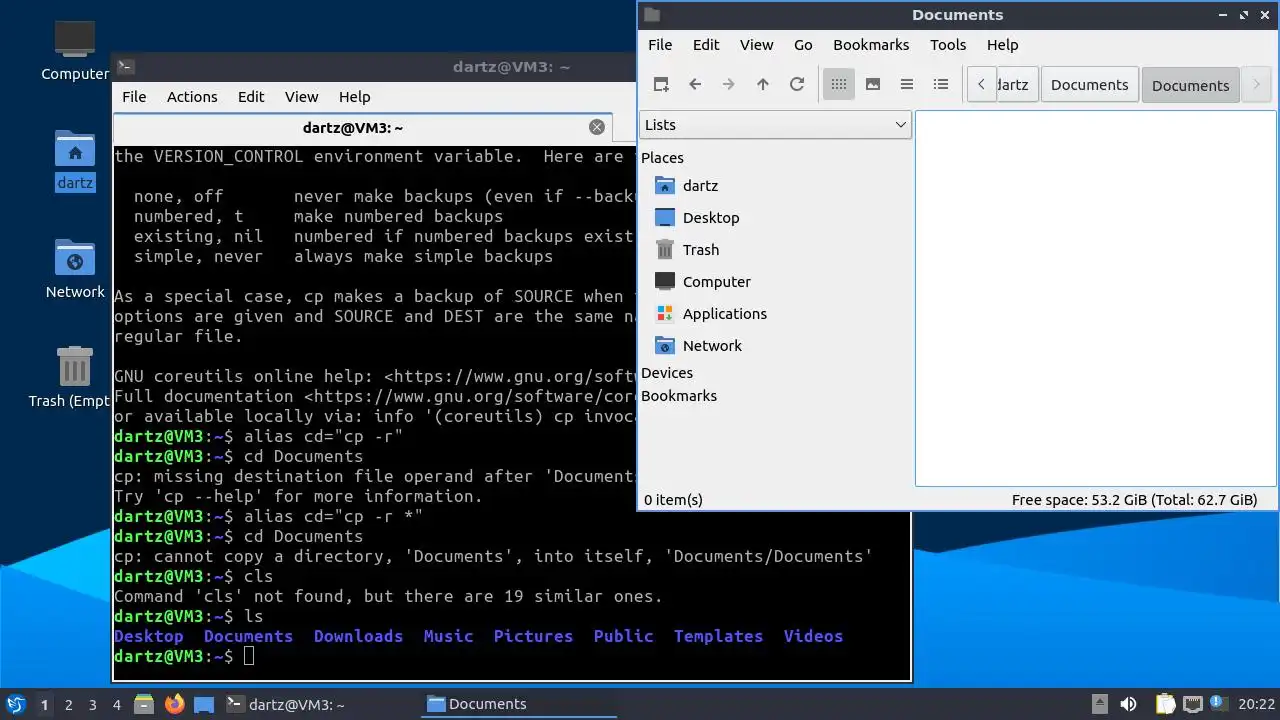Viewport: 1280px width, 720px height.
Task: Open the Lists side pane dropdown
Action: point(775,125)
